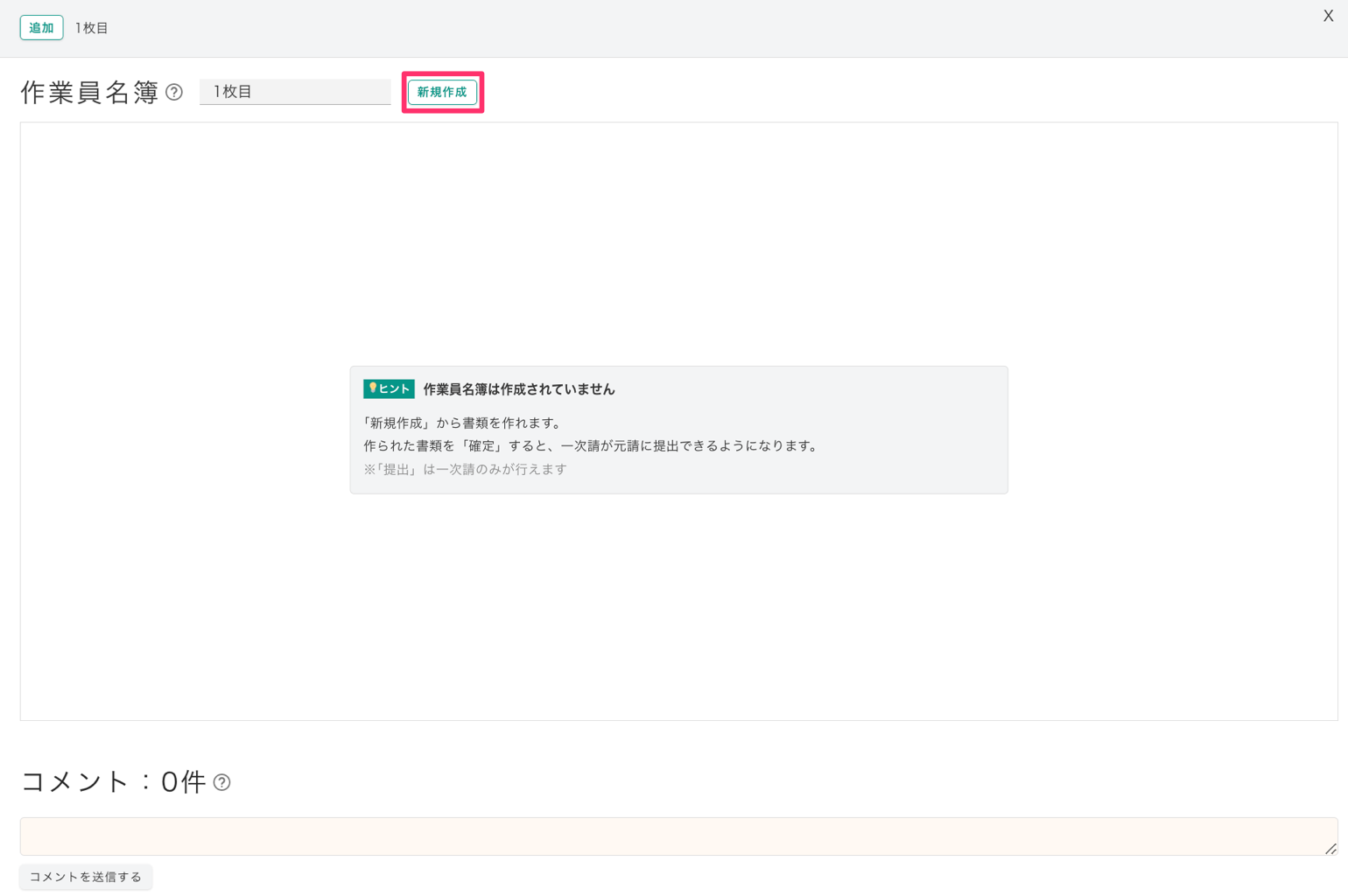Click the 追加 button
Viewport: 1348px width, 896px height.
pos(41,28)
